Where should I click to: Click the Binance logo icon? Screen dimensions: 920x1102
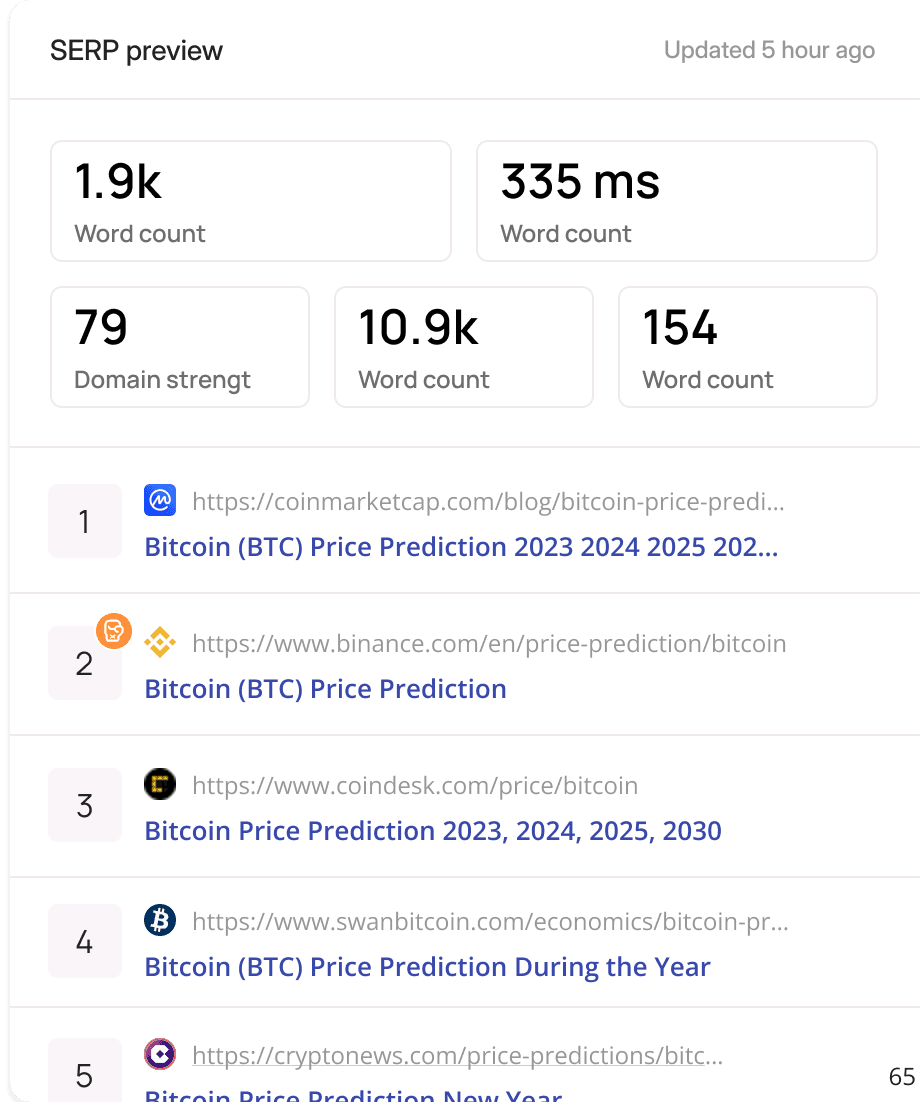pos(160,643)
